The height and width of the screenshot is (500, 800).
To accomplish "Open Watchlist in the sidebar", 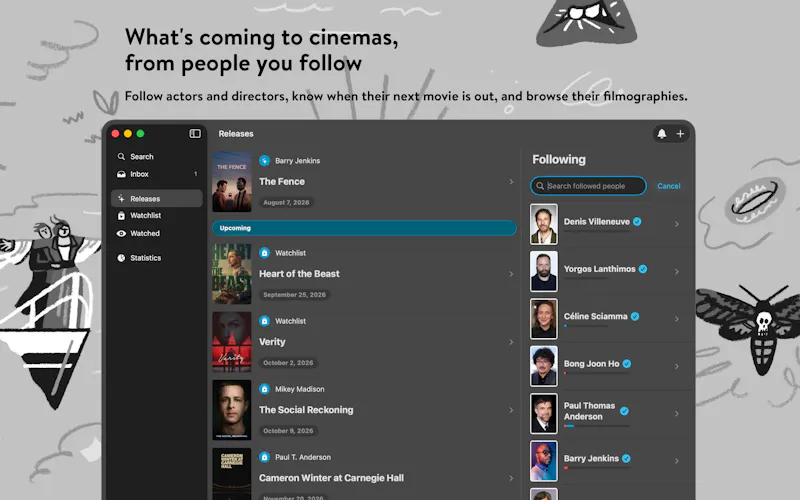I will coord(157,216).
